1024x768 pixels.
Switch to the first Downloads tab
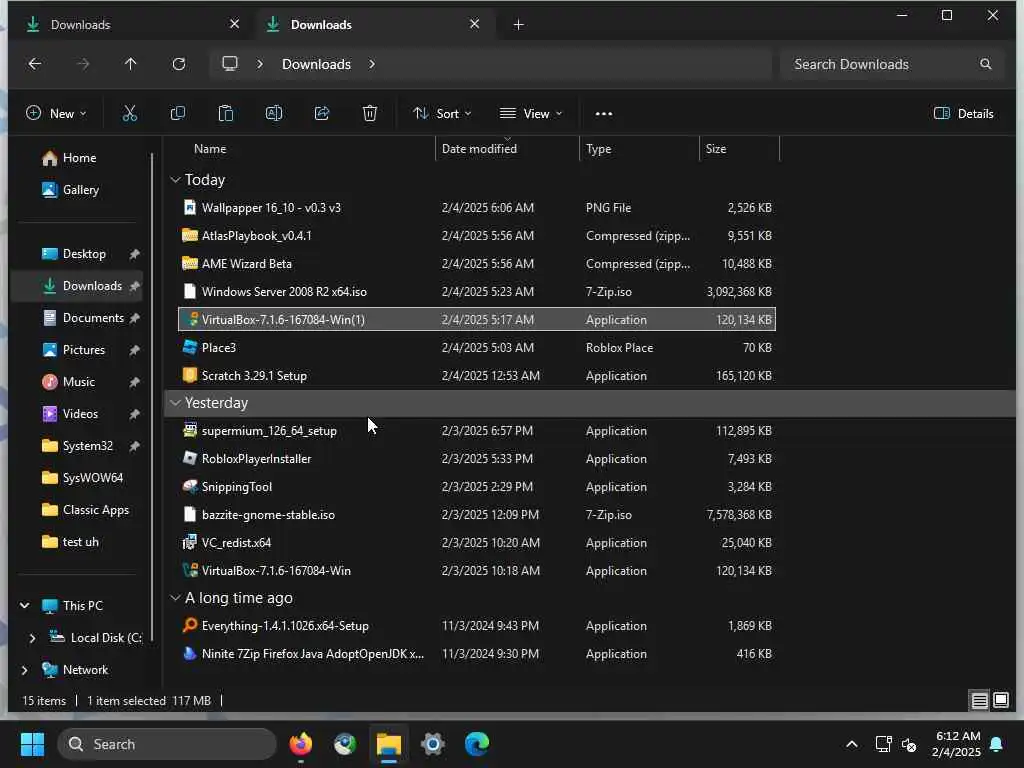tap(131, 25)
